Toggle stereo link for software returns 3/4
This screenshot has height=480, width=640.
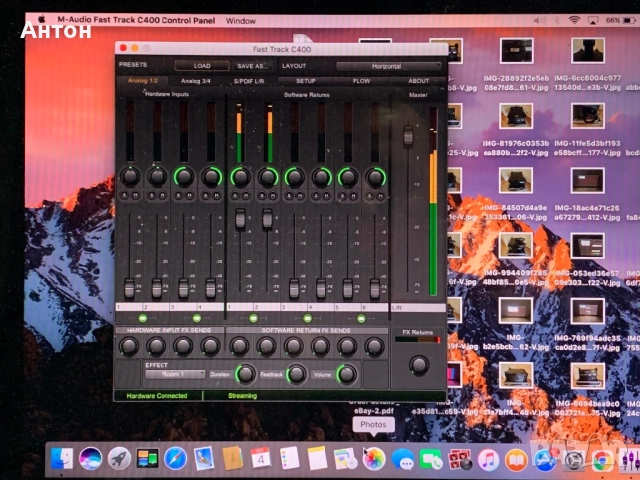(x=307, y=318)
